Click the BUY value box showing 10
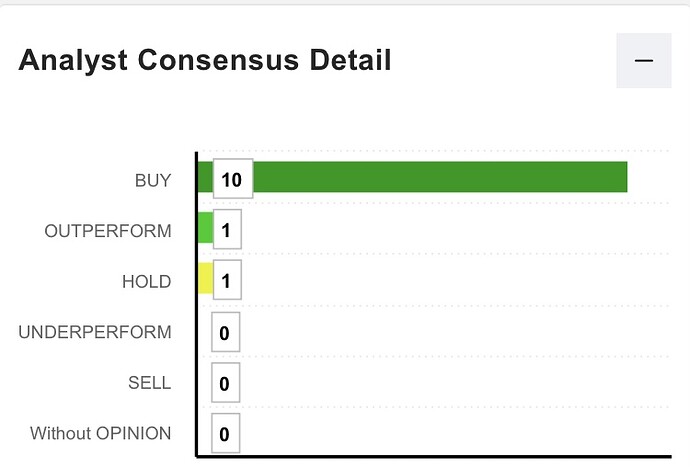 pyautogui.click(x=233, y=180)
